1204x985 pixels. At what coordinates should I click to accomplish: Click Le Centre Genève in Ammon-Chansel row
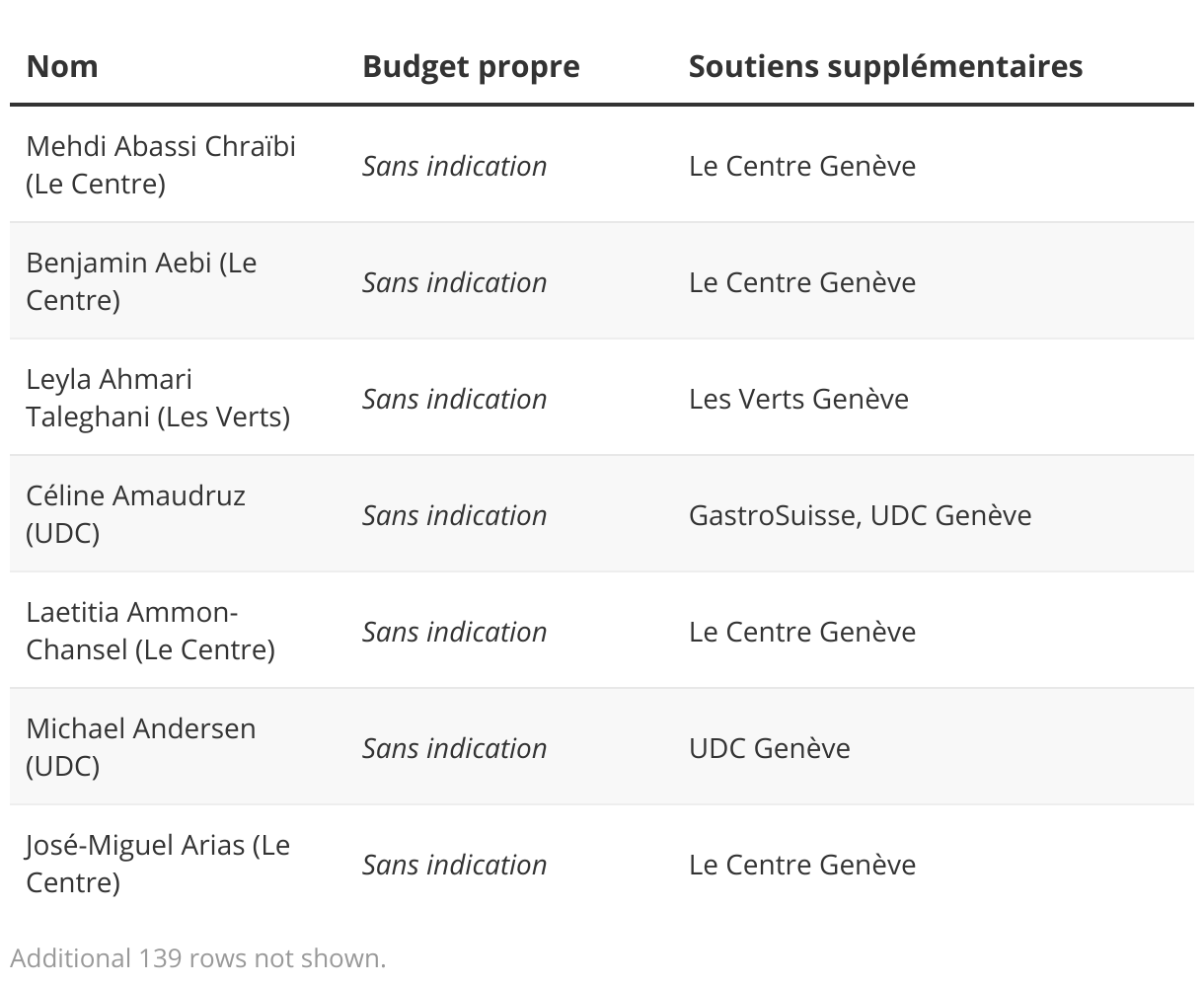[x=802, y=632]
